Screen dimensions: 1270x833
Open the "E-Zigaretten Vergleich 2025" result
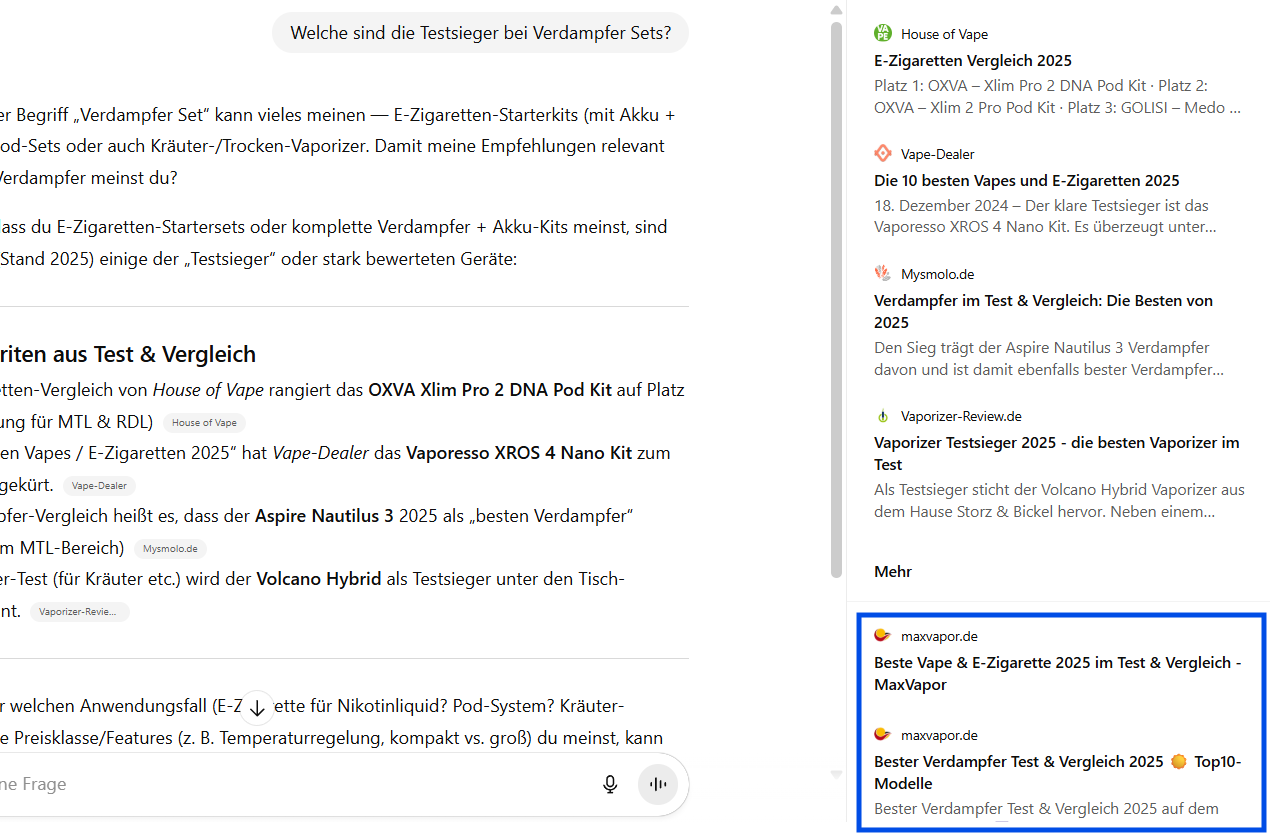972,60
